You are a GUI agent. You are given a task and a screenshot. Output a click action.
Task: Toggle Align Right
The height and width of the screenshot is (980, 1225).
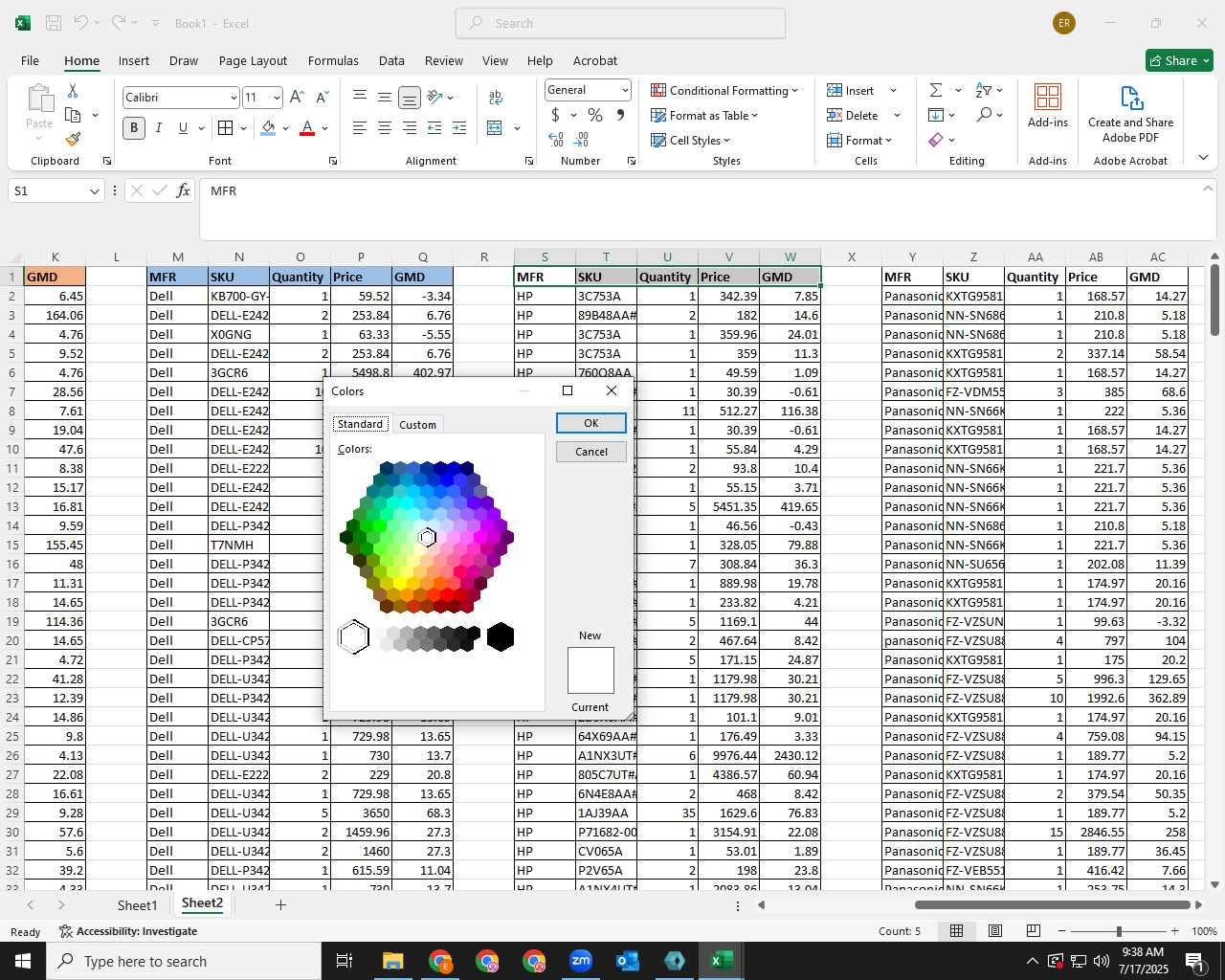click(410, 127)
